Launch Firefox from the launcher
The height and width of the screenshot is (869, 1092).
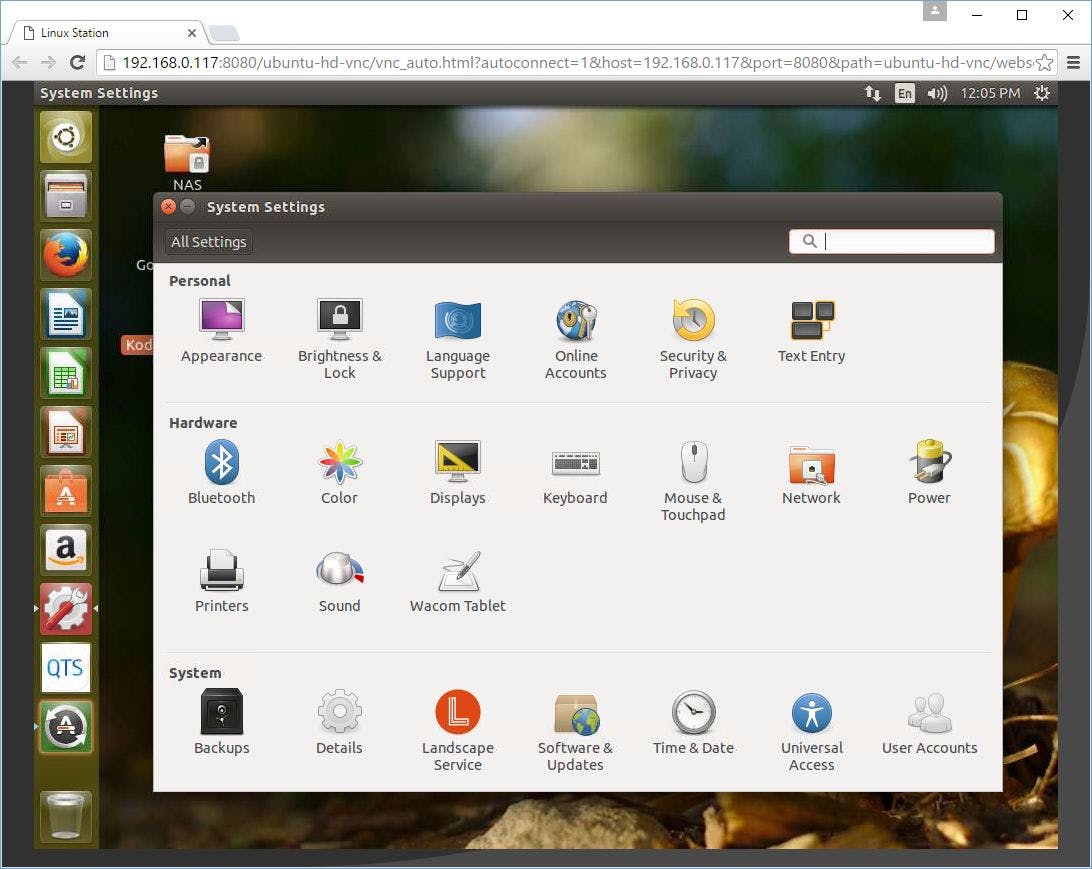[65, 255]
